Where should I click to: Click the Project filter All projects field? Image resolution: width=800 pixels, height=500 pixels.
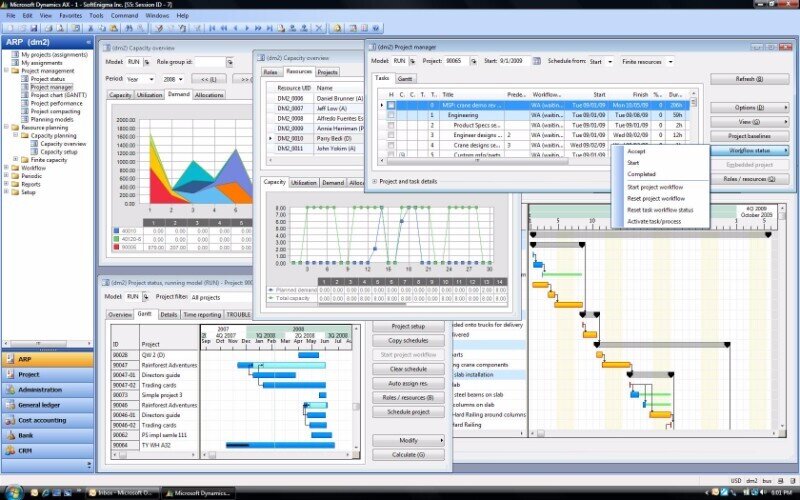click(220, 297)
